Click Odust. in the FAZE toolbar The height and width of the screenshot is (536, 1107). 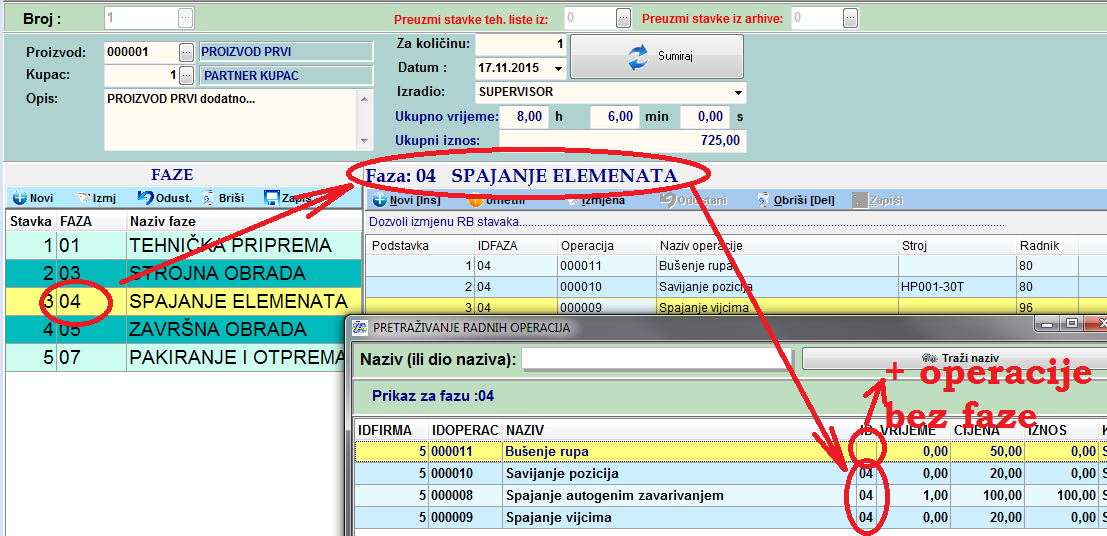[x=164, y=198]
